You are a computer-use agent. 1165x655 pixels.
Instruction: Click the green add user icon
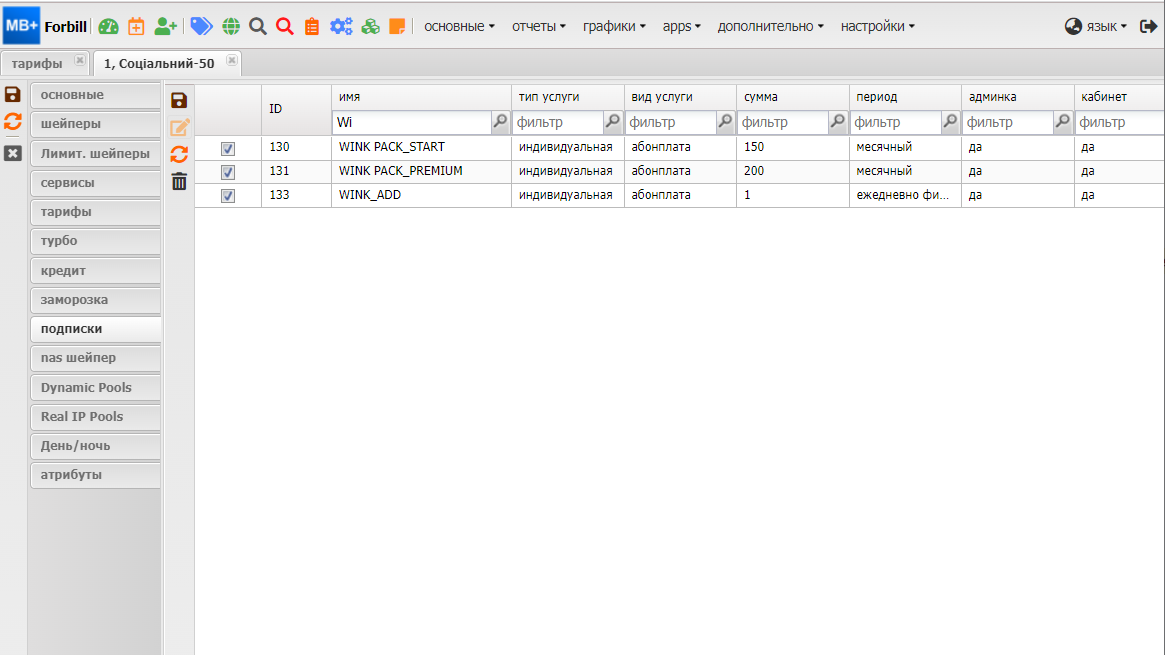click(165, 27)
